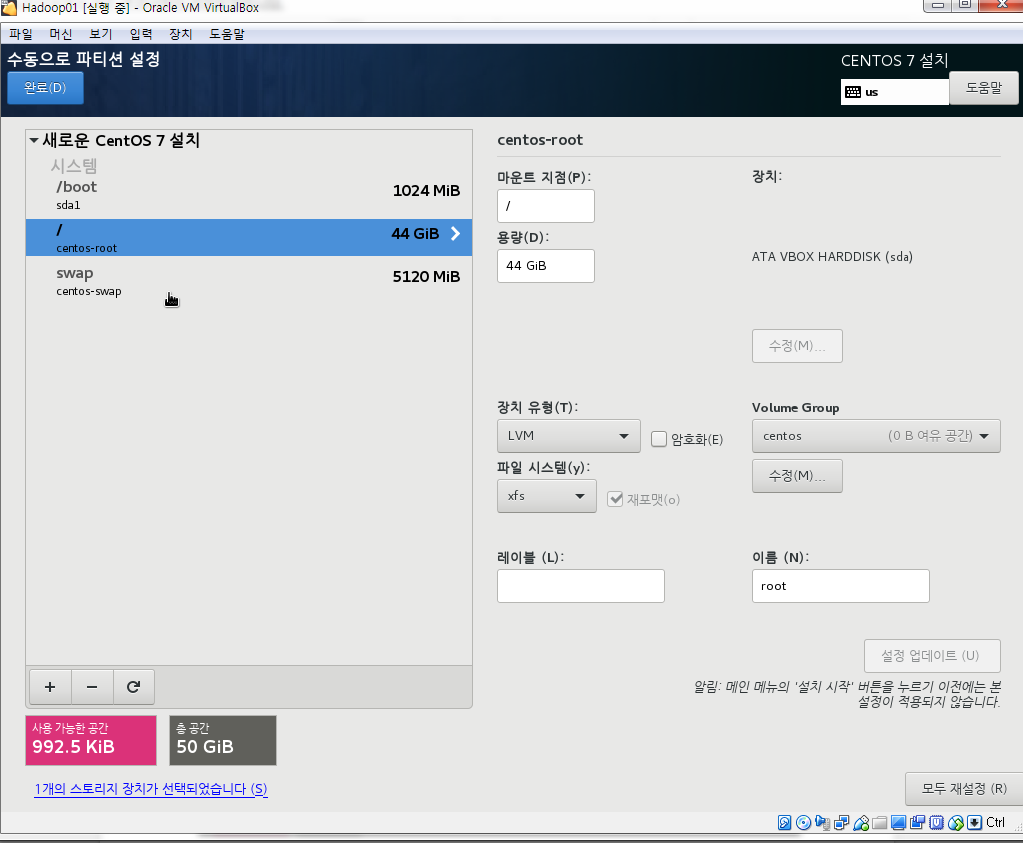Click the VirtualBox window title icon
Image resolution: width=1023 pixels, height=843 pixels.
click(x=9, y=8)
